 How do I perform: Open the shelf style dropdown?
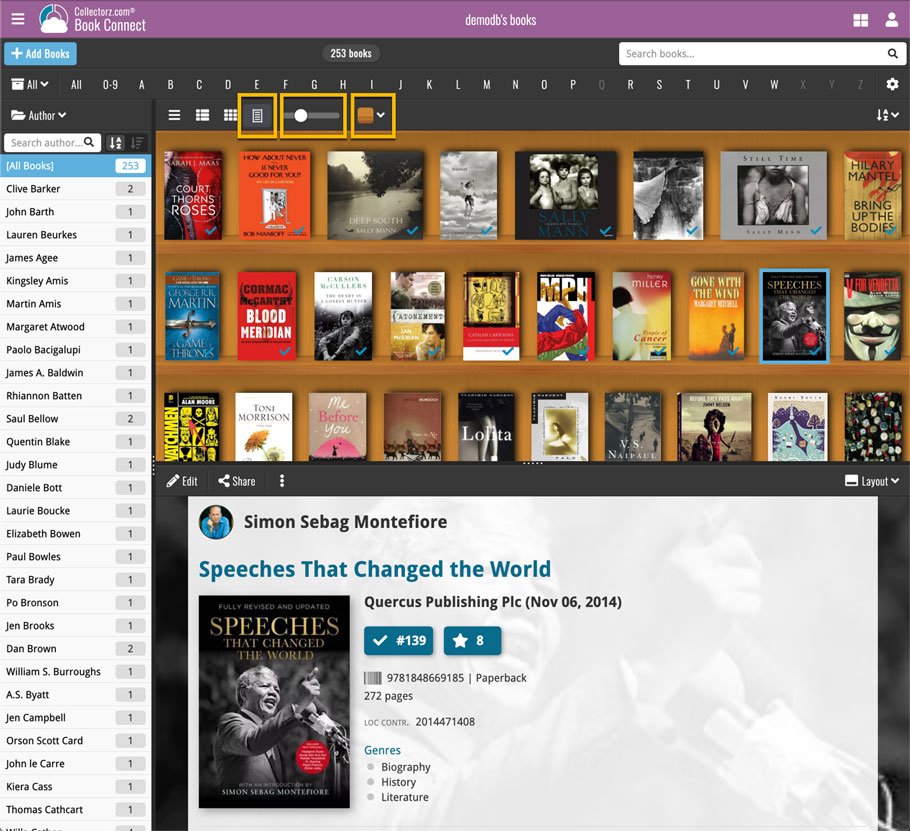(x=370, y=115)
